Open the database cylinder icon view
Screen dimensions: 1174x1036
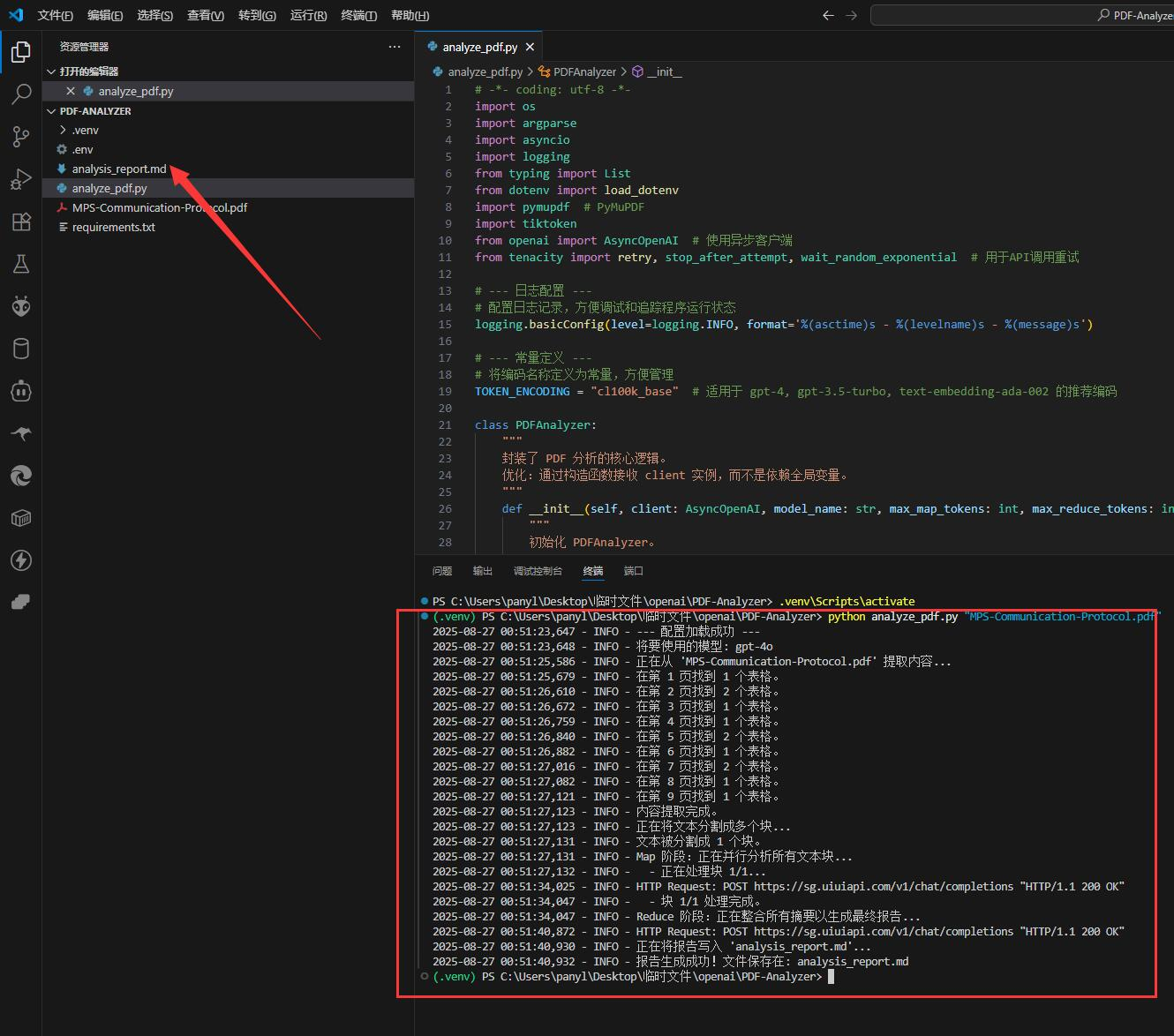(x=21, y=349)
